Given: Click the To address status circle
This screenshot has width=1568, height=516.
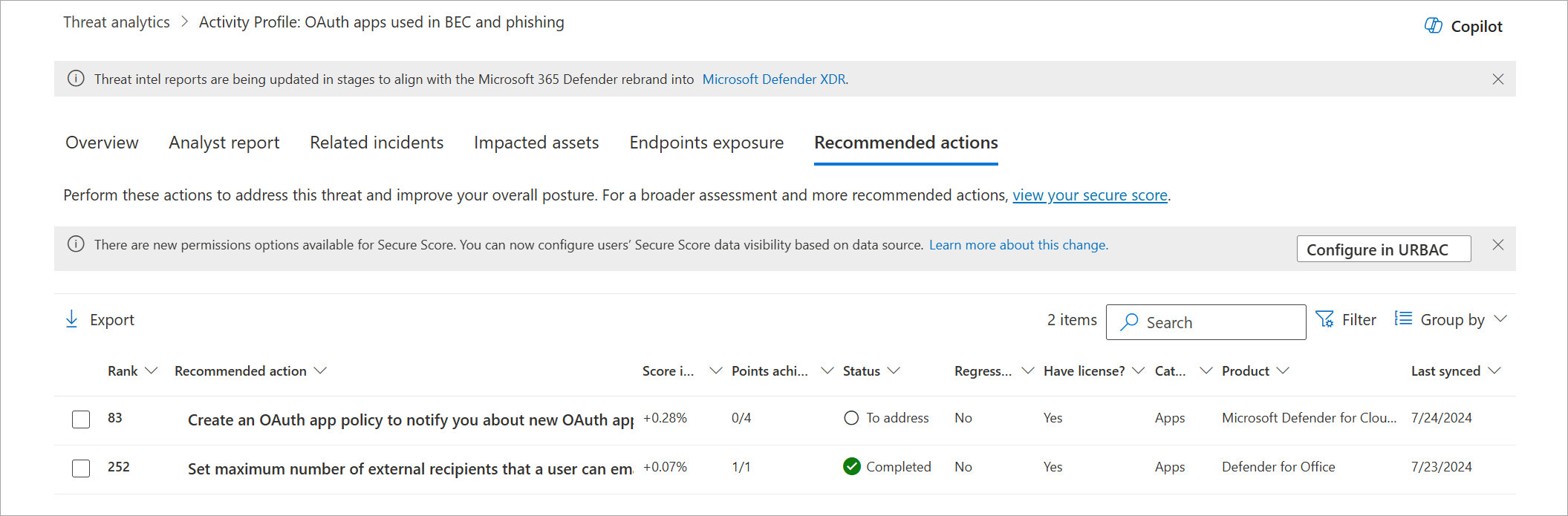Looking at the screenshot, I should 851,418.
